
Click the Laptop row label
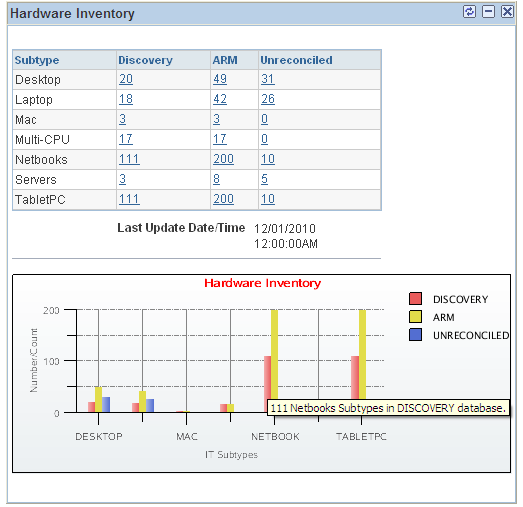point(34,100)
